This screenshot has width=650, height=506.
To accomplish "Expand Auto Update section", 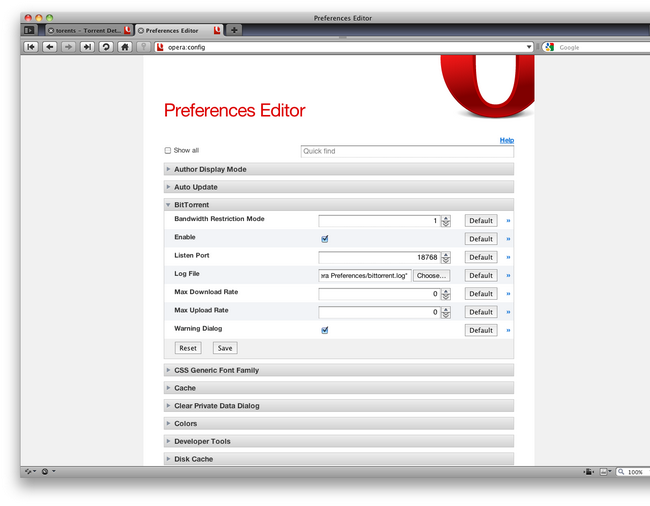I will click(x=339, y=187).
